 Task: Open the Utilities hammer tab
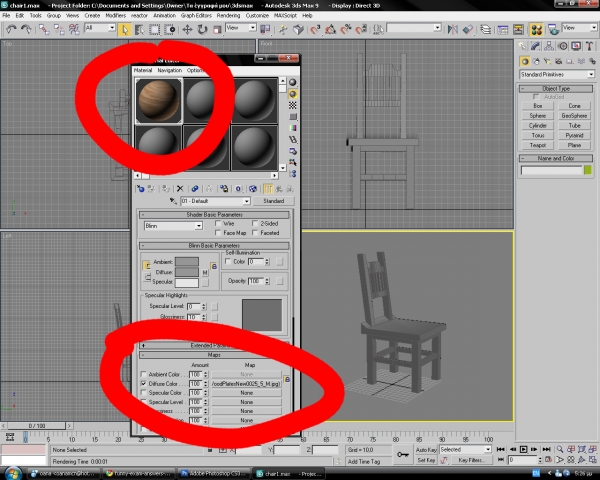(589, 46)
